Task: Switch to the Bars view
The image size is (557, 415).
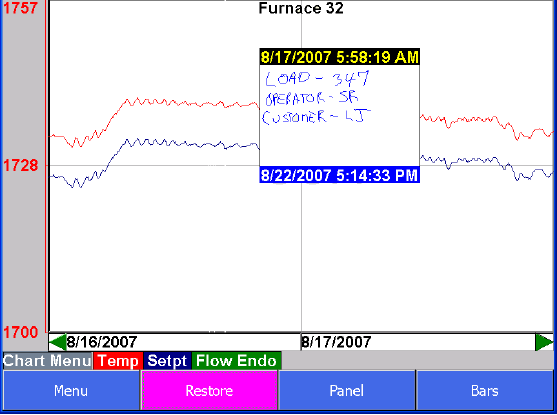Action: point(485,390)
